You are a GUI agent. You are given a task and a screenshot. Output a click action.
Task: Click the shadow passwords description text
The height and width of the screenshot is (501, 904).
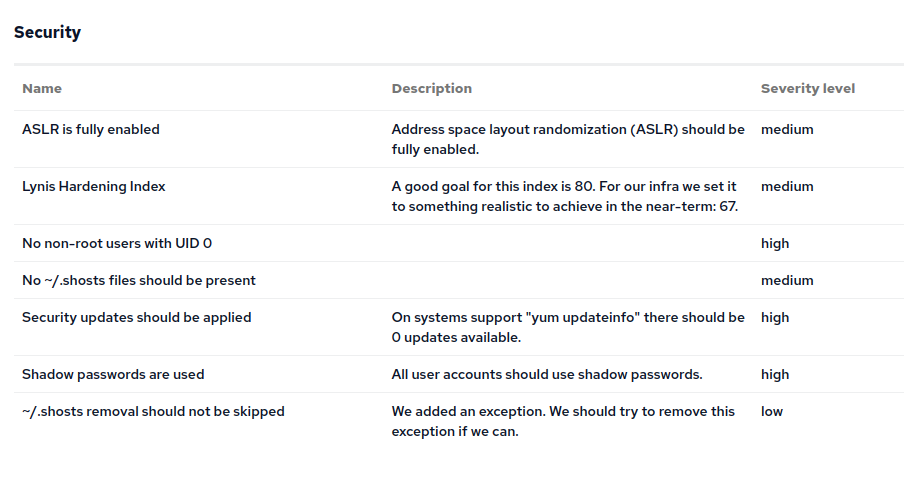(547, 374)
